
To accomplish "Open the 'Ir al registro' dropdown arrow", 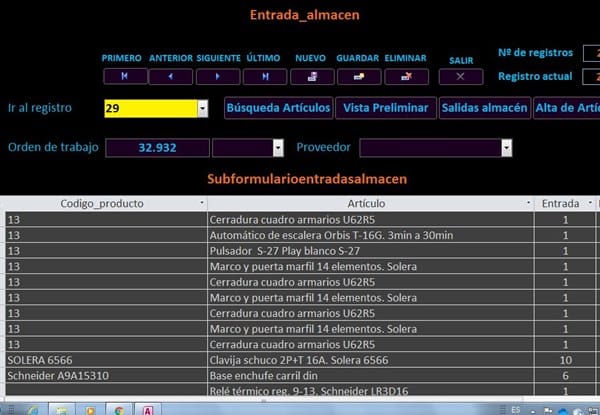I will pyautogui.click(x=203, y=109).
